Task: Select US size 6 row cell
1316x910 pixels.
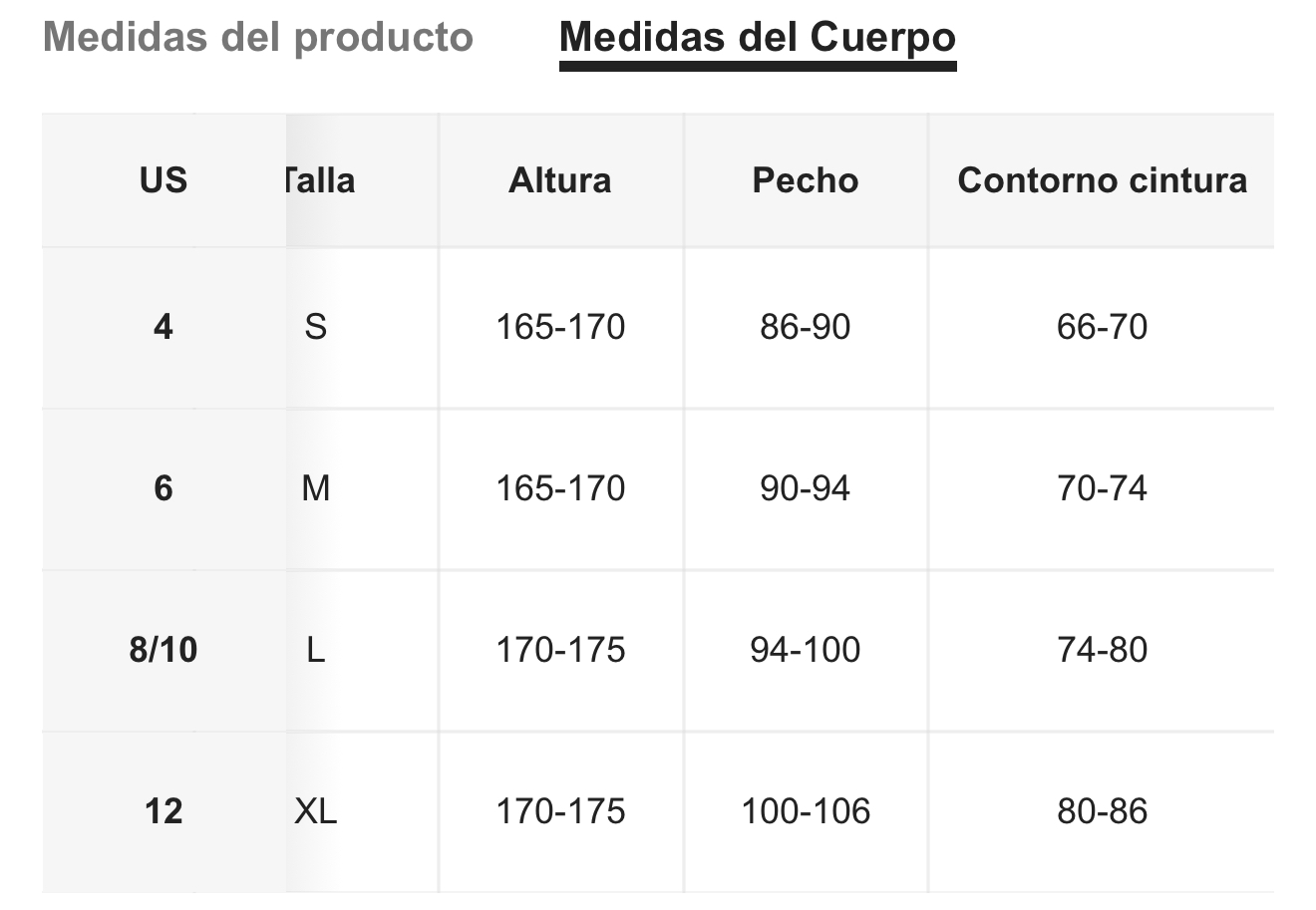Action: (164, 488)
